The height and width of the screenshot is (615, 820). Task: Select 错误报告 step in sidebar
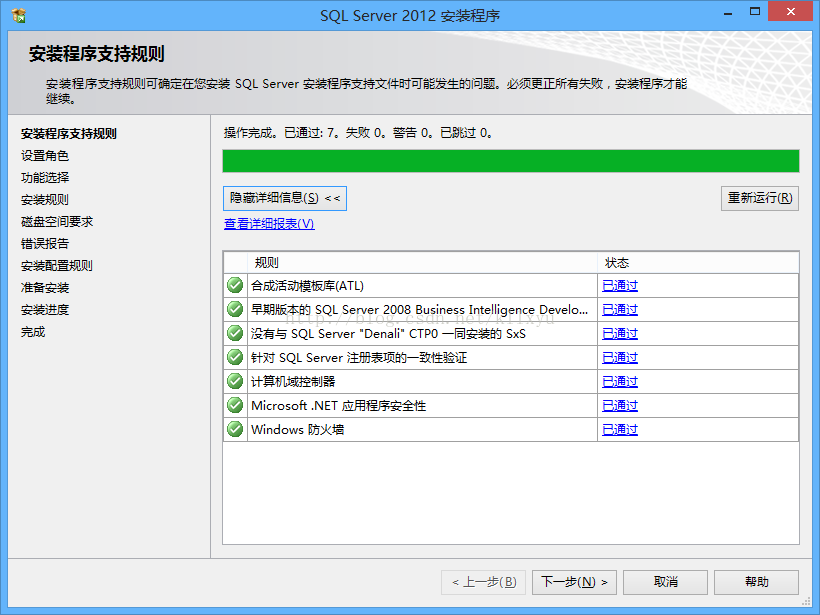point(45,244)
